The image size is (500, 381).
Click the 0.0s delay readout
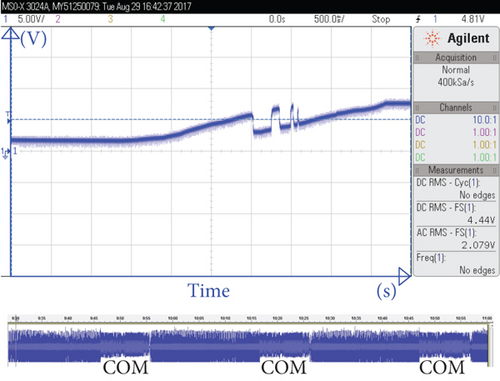coord(277,19)
